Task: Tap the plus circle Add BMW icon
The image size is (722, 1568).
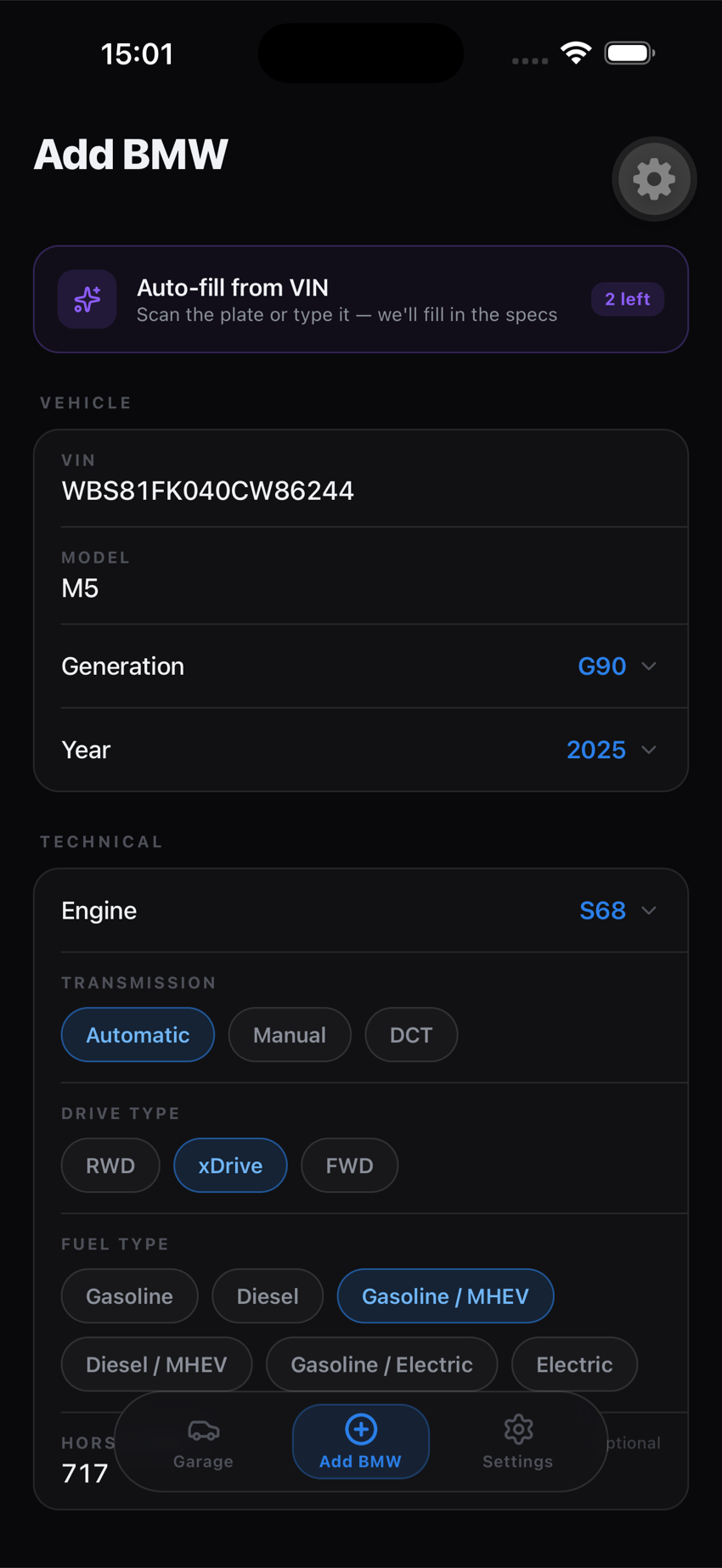Action: 361,1430
